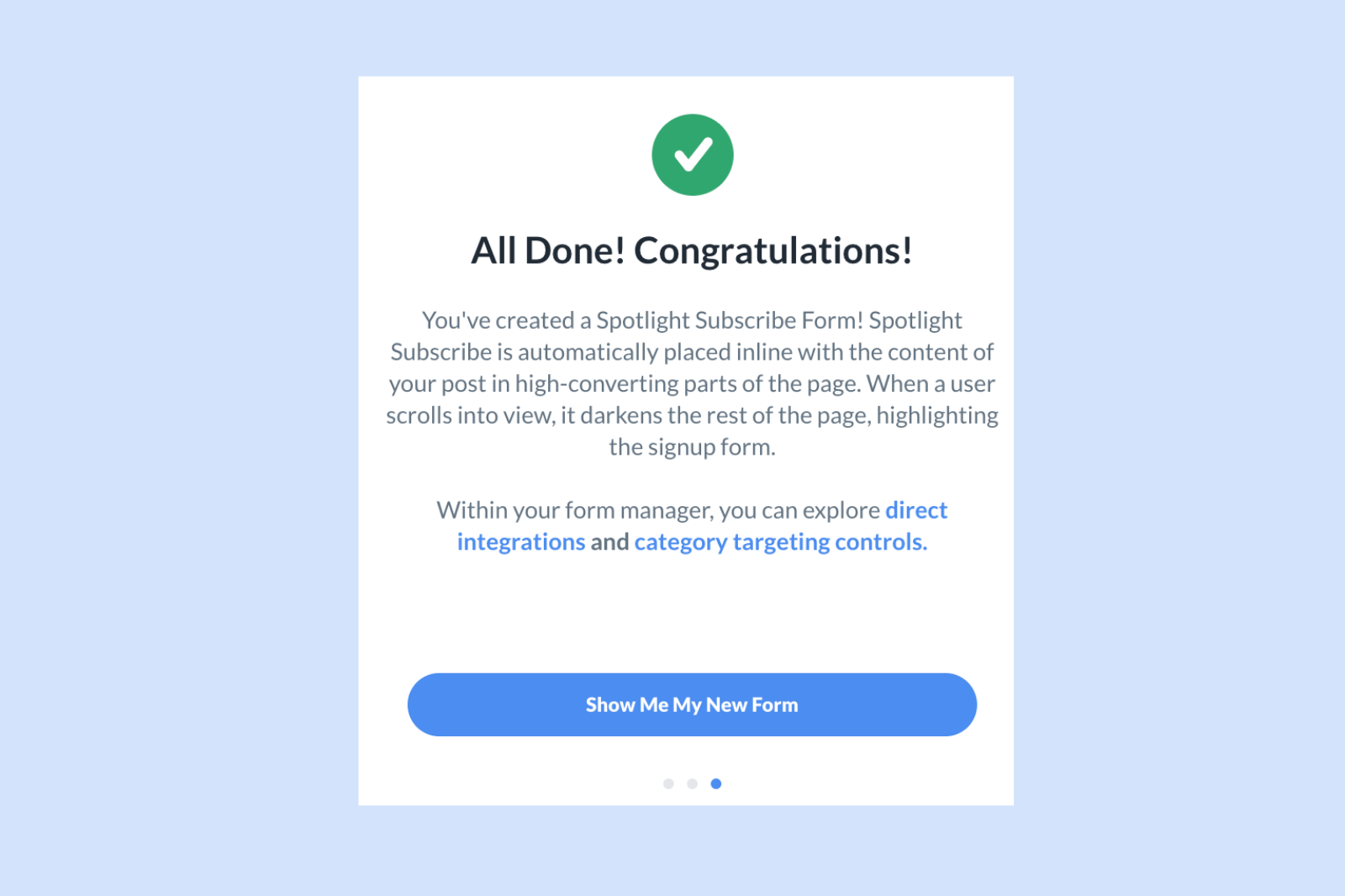Viewport: 1345px width, 896px height.
Task: Select the active blue pagination dot
Action: coord(716,783)
